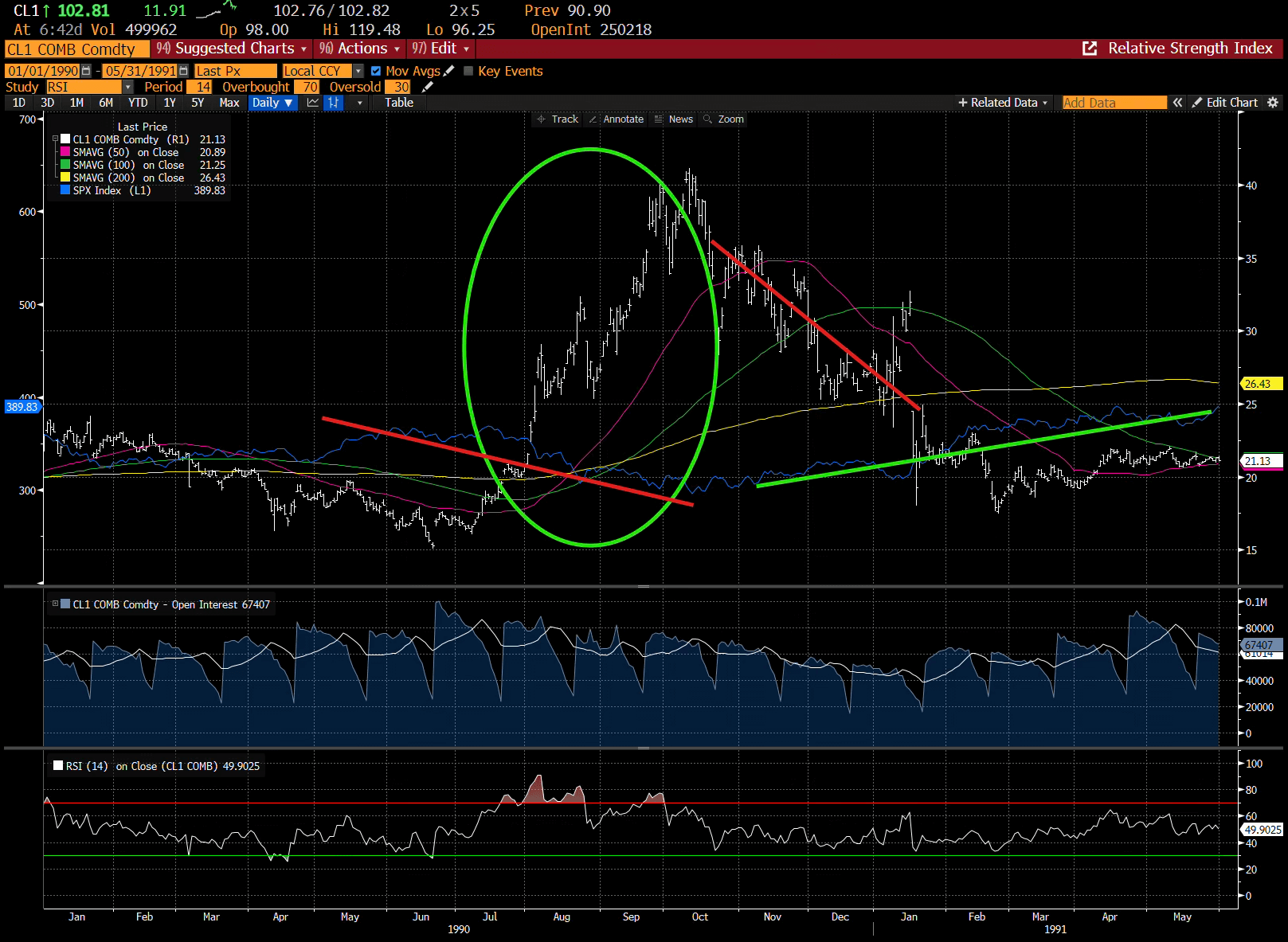Click the Overbought value field
The height and width of the screenshot is (942, 1288).
[307, 87]
